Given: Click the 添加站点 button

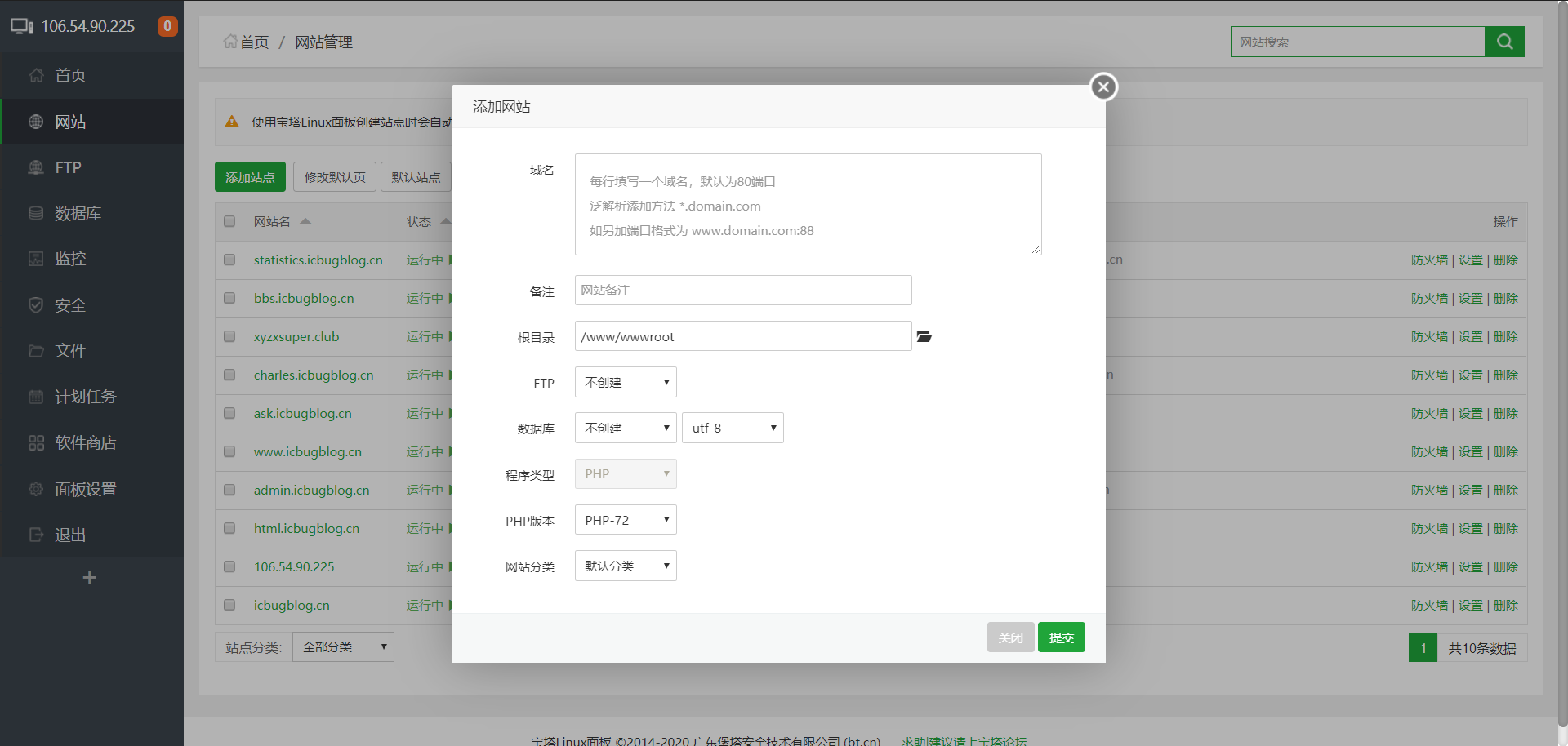Looking at the screenshot, I should [250, 177].
